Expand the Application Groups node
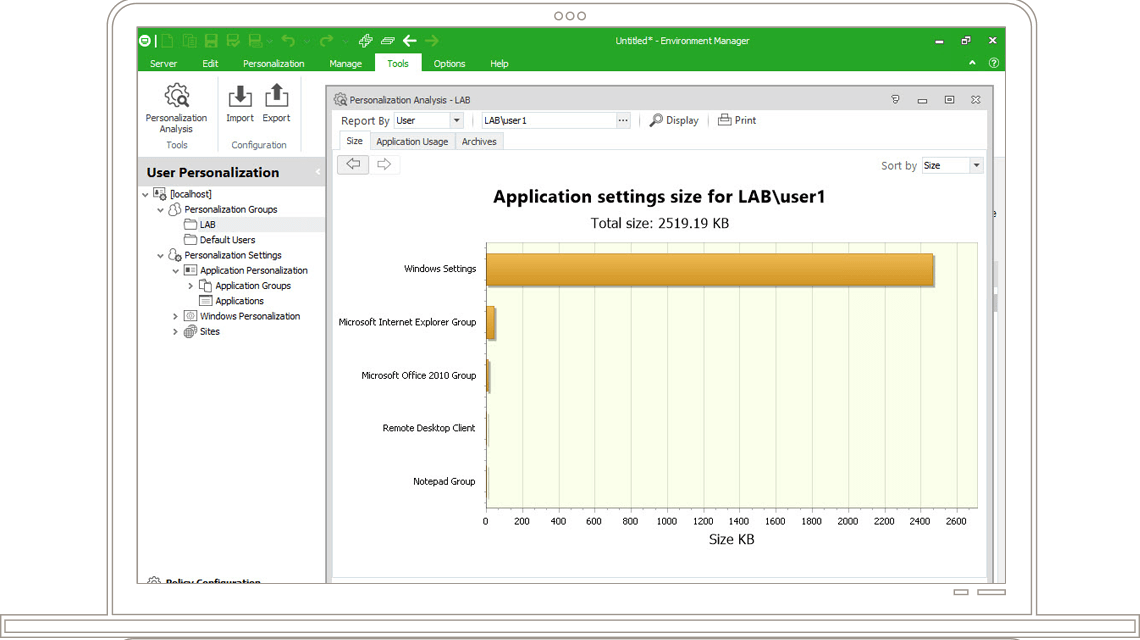 click(x=190, y=287)
